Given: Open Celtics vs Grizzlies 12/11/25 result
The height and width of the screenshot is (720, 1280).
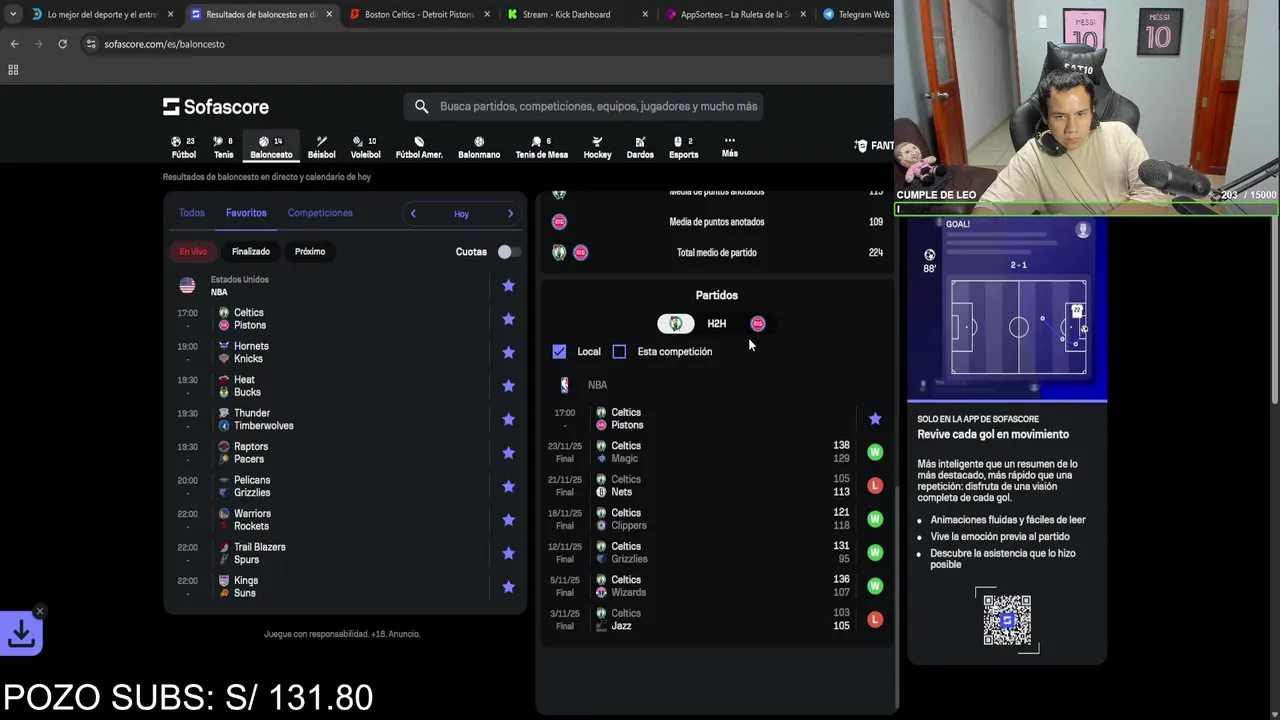Looking at the screenshot, I should pos(717,553).
